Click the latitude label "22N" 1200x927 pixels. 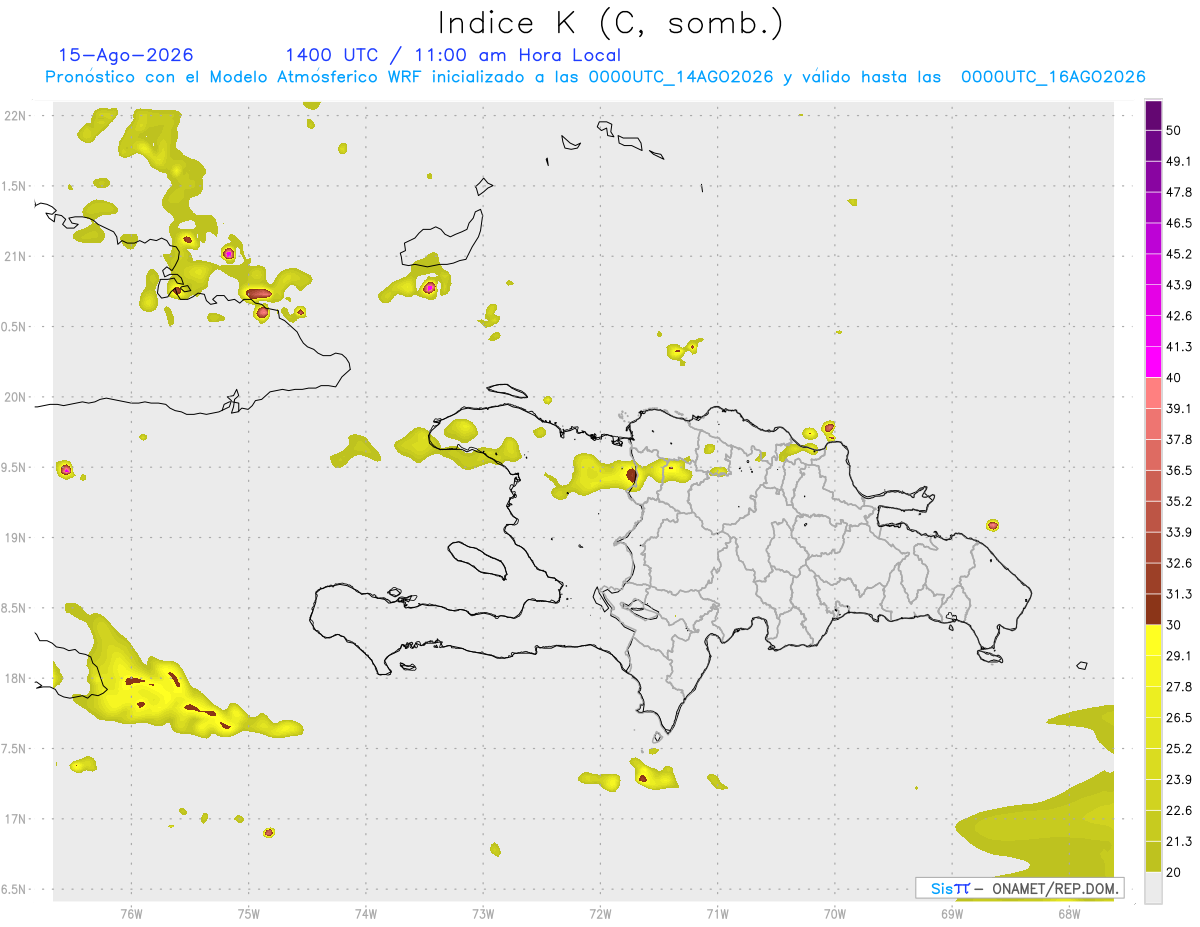point(14,116)
